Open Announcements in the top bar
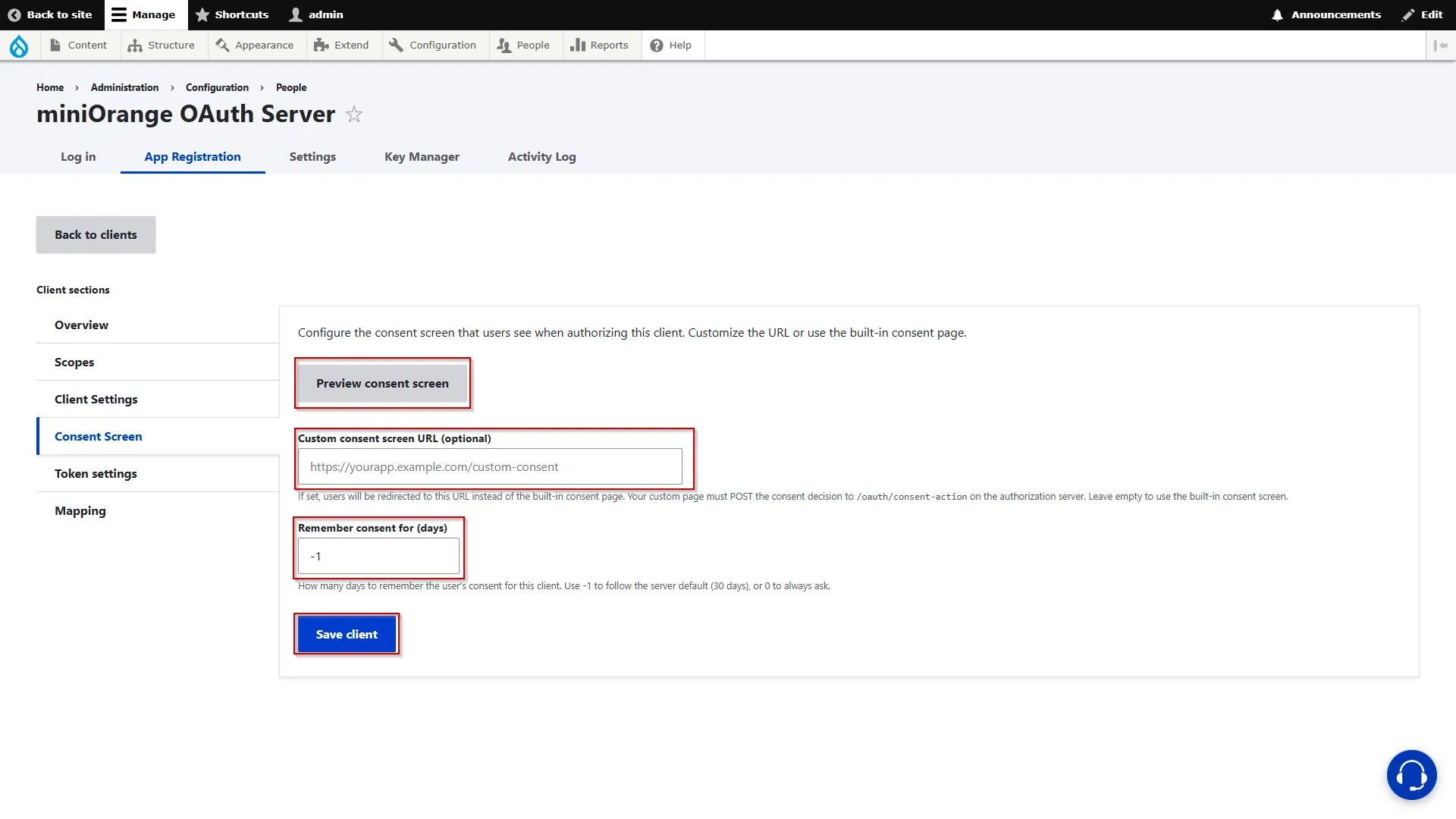 tap(1326, 14)
